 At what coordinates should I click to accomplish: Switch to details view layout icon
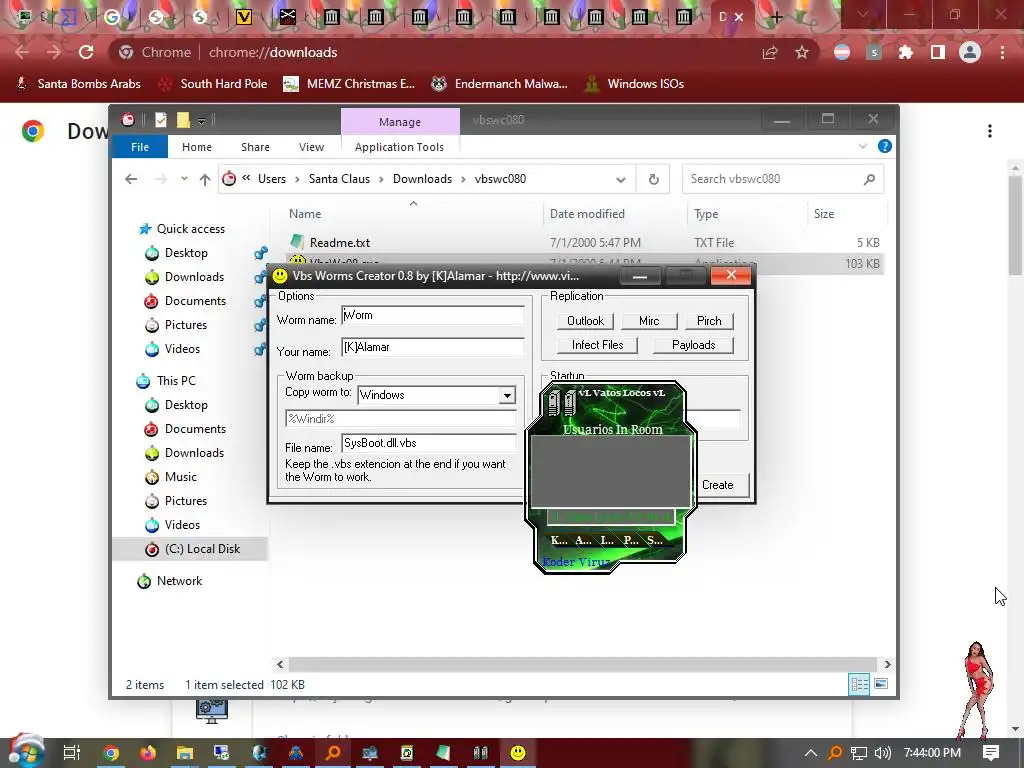click(859, 684)
